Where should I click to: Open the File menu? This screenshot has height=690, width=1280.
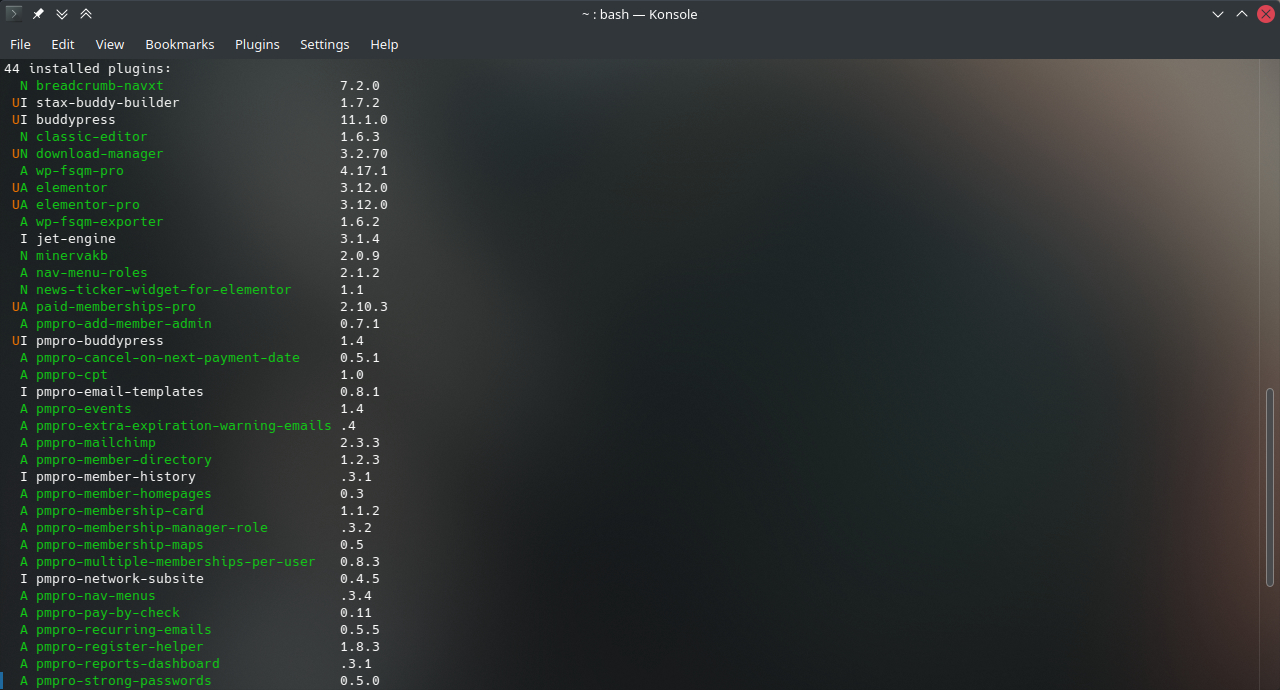pyautogui.click(x=20, y=44)
